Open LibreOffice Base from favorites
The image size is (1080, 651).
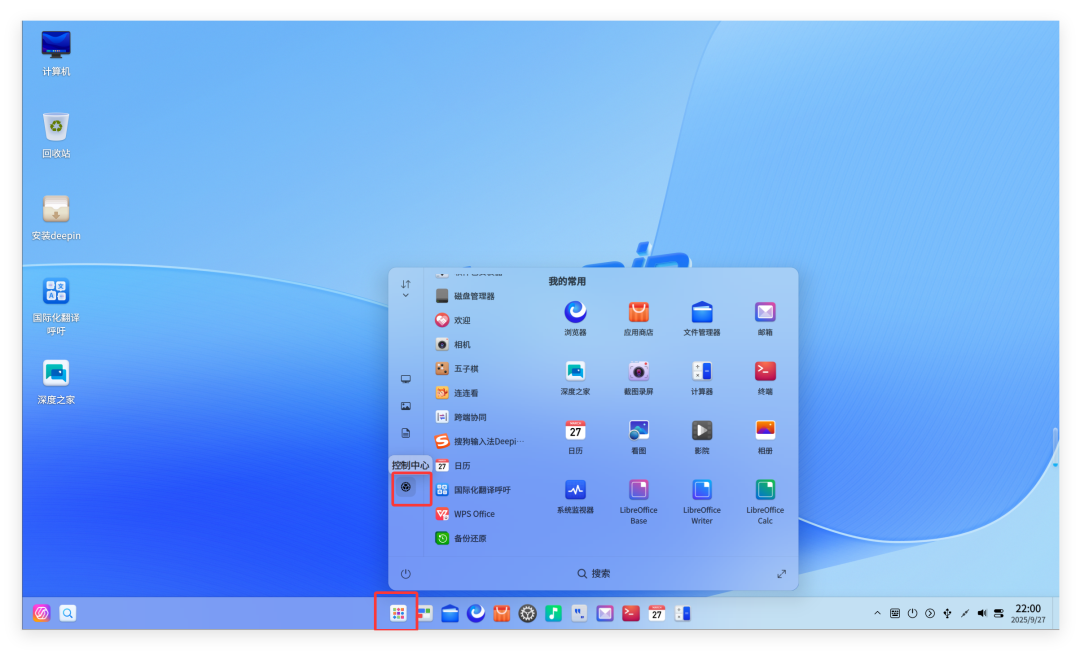(638, 501)
